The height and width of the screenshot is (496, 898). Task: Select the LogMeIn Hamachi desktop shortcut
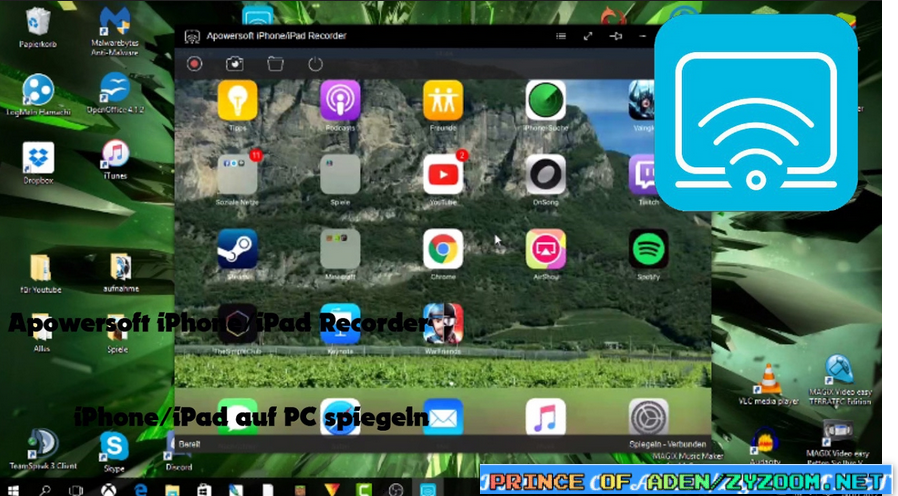[38, 95]
